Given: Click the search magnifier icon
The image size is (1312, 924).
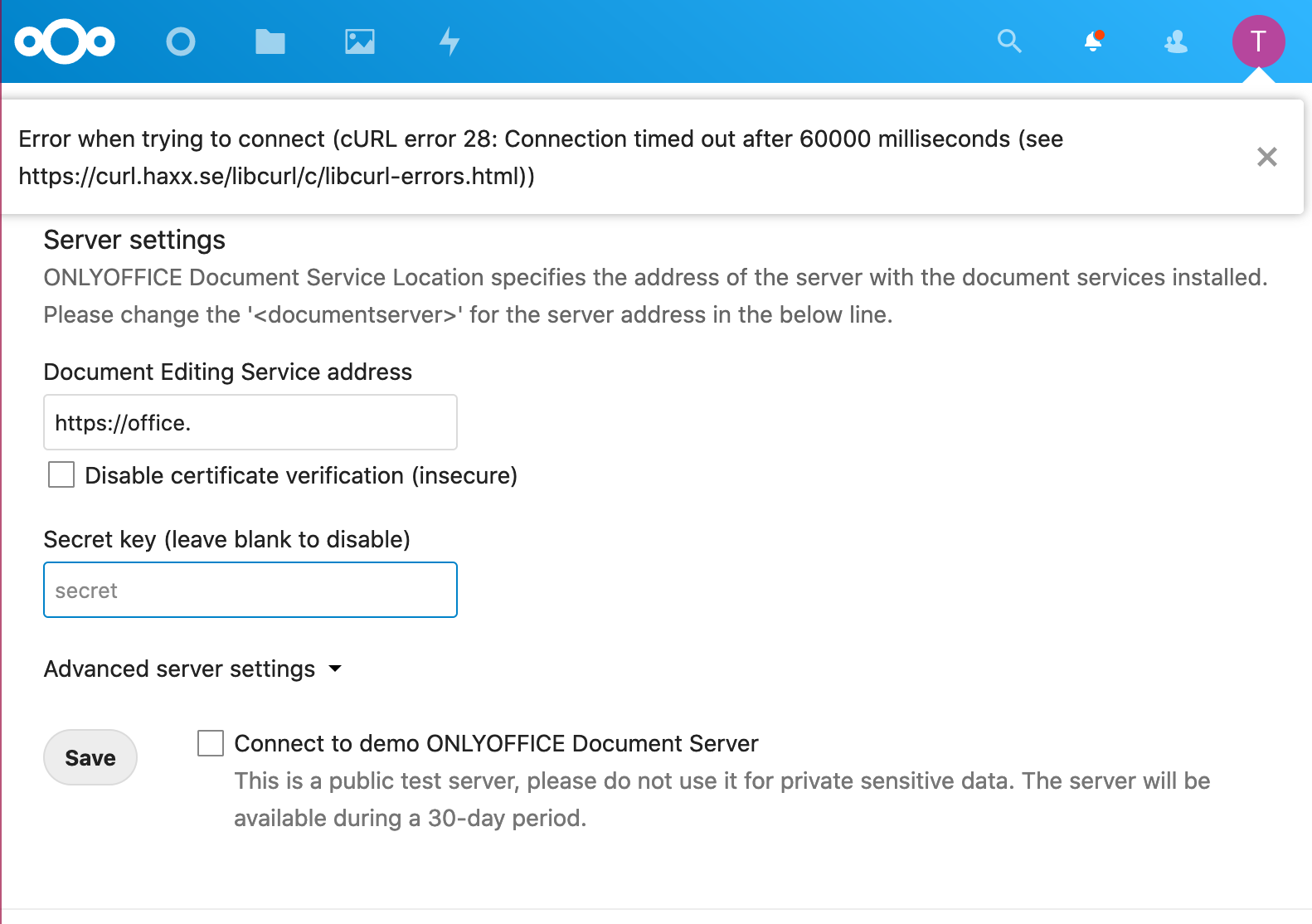Looking at the screenshot, I should click(1009, 41).
